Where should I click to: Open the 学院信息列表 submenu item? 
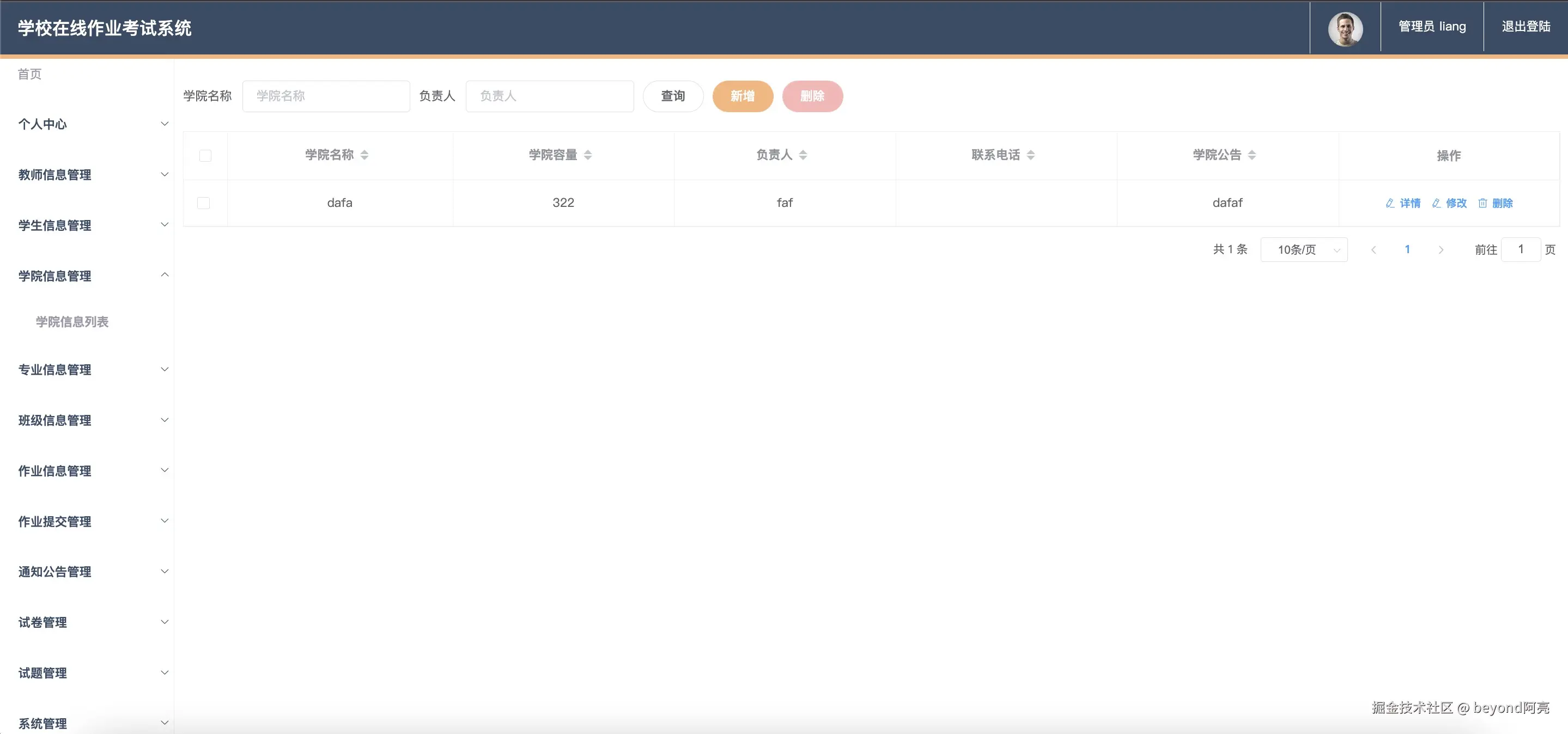click(72, 322)
